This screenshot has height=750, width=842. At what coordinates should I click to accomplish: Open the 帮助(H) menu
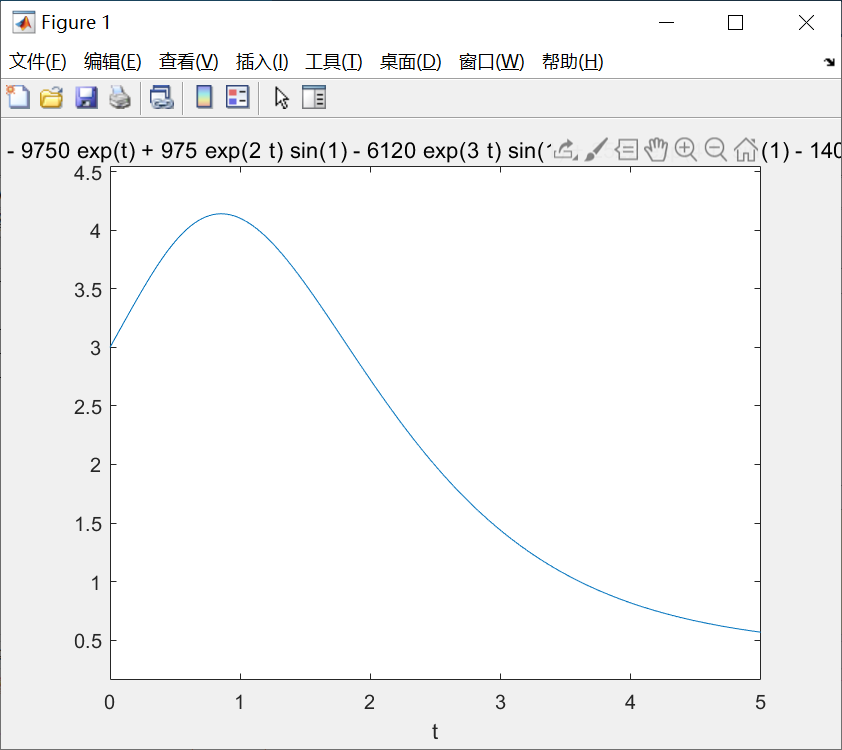click(x=572, y=62)
